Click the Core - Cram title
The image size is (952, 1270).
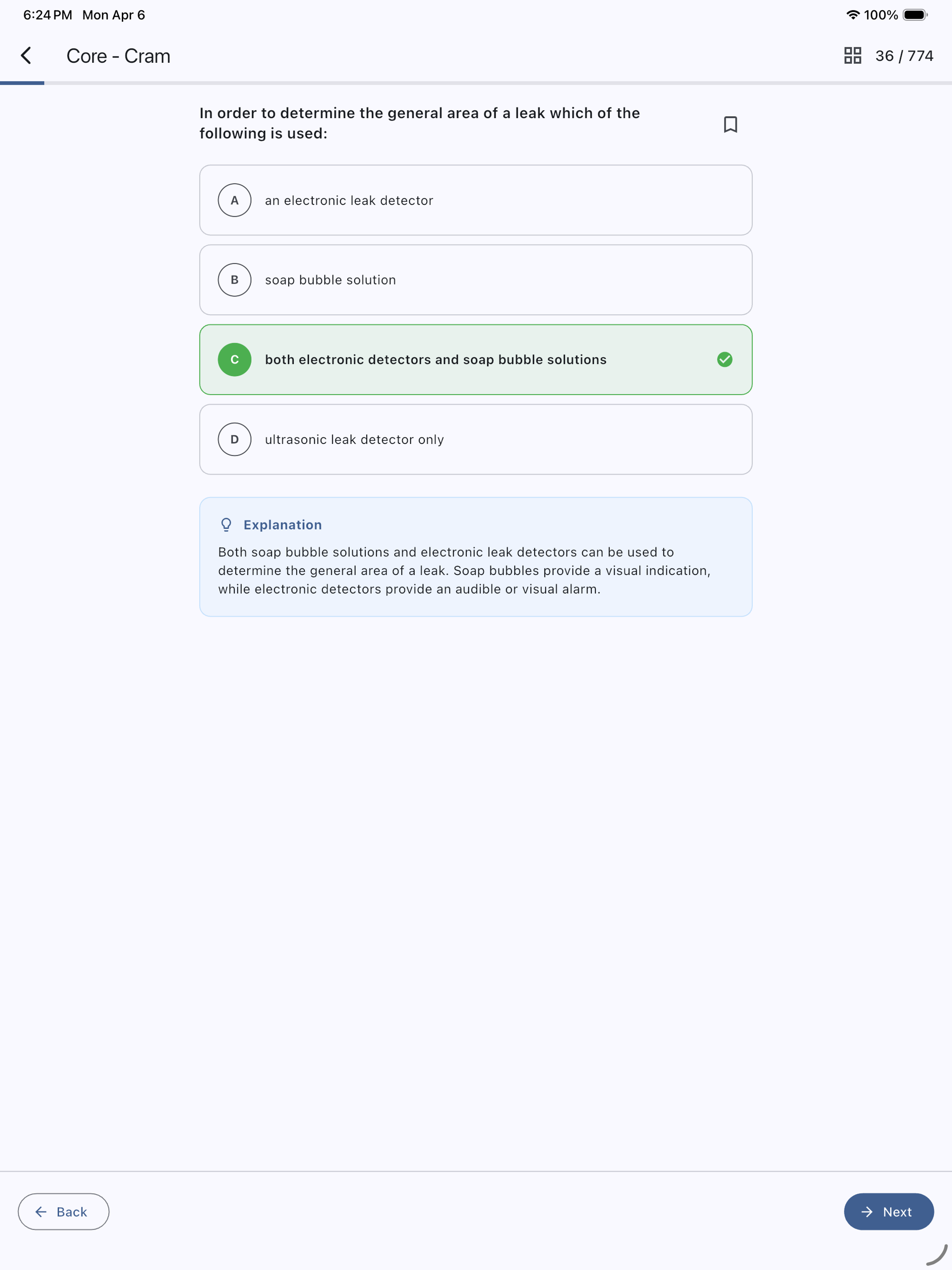118,56
